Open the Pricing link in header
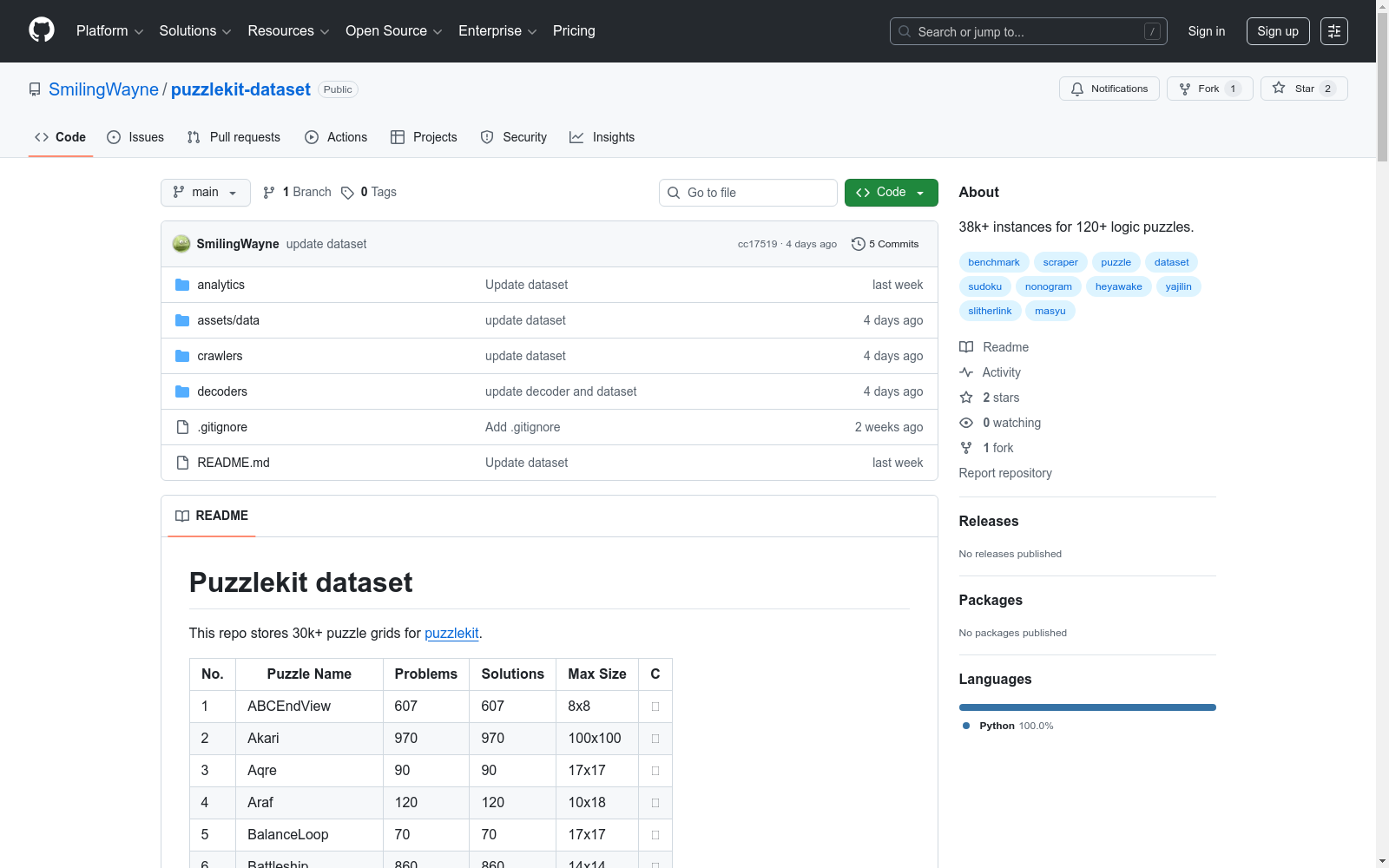 click(574, 31)
